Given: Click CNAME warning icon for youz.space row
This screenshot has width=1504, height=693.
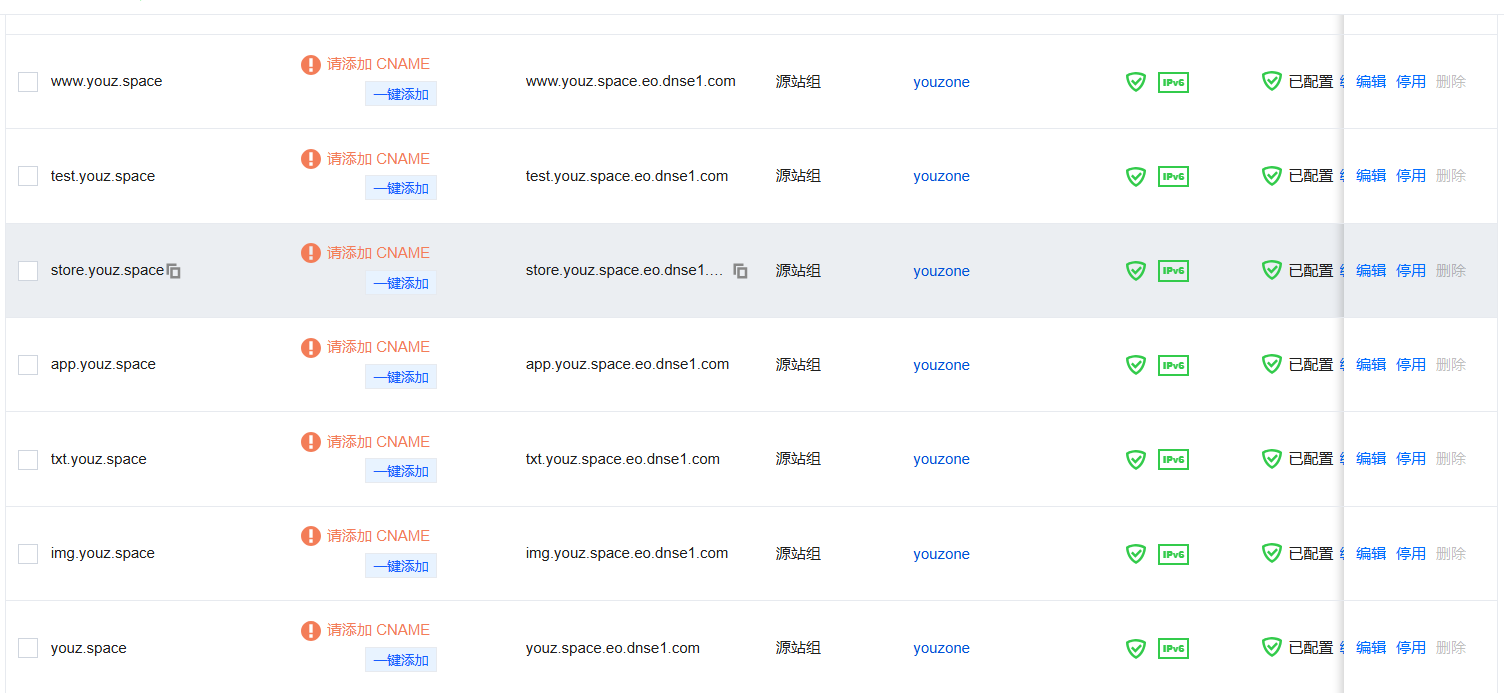Looking at the screenshot, I should tap(311, 631).
